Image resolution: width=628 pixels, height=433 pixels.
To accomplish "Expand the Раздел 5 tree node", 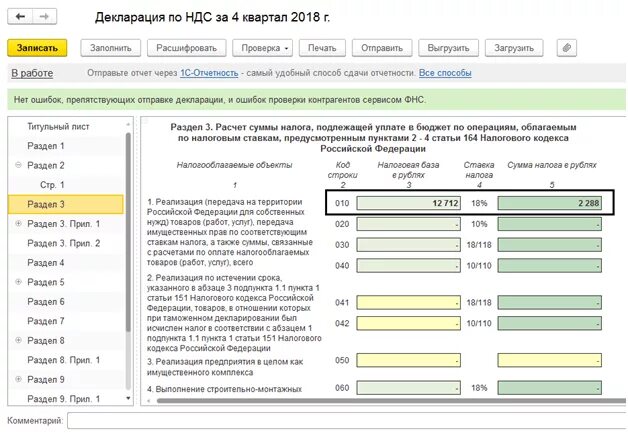I will (18, 282).
